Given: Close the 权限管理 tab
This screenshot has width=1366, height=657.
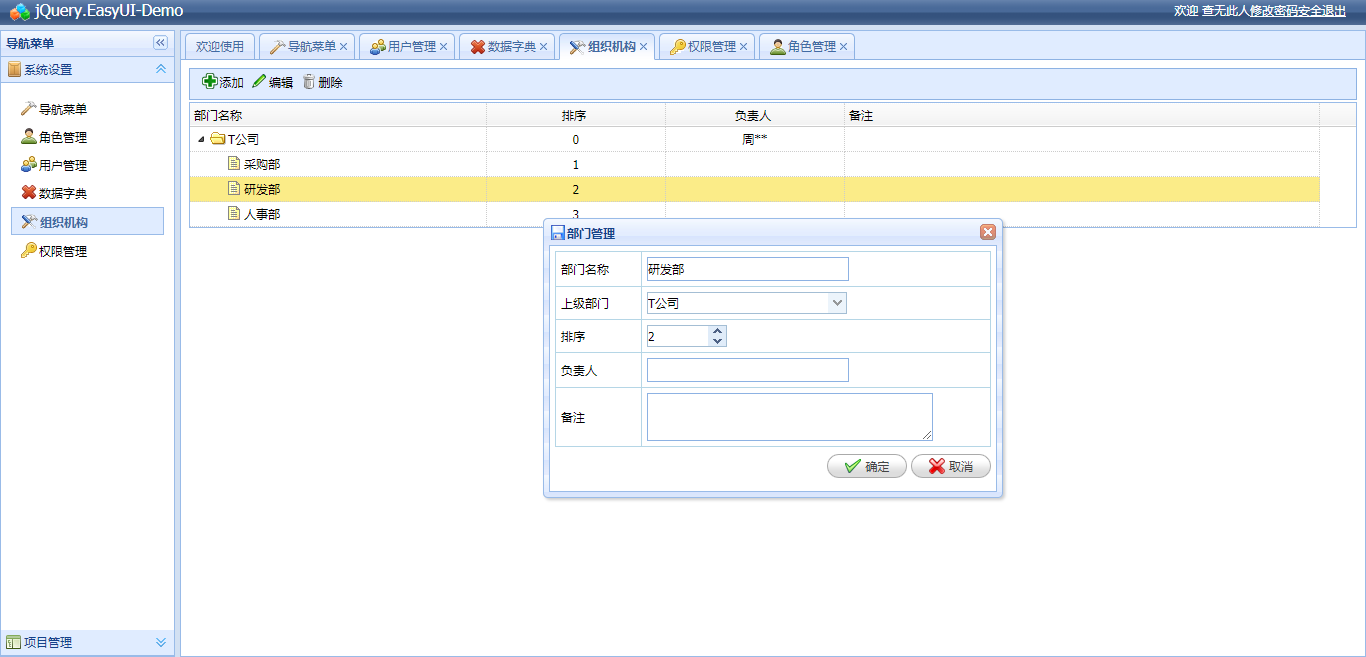Looking at the screenshot, I should coord(743,47).
